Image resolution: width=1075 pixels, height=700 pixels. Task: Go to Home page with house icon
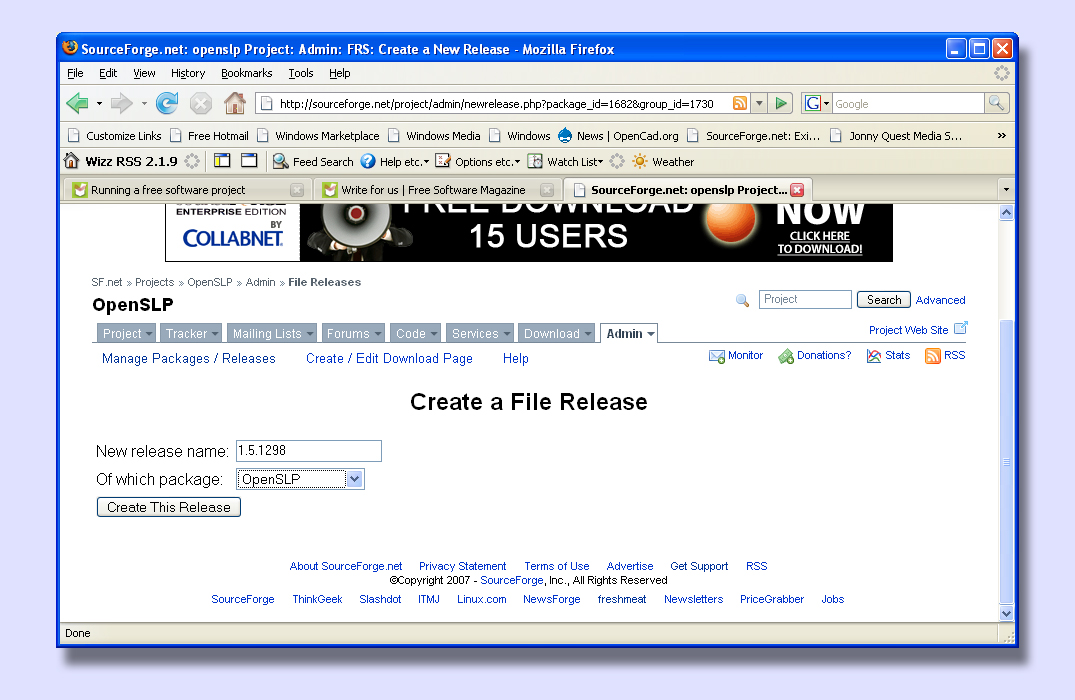pyautogui.click(x=234, y=104)
